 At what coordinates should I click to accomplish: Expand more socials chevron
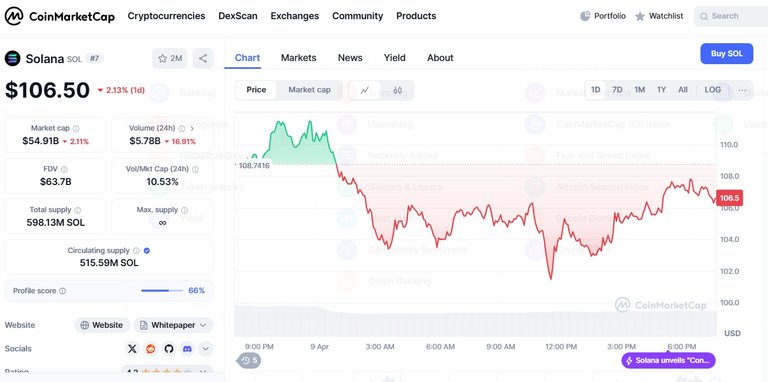[205, 349]
